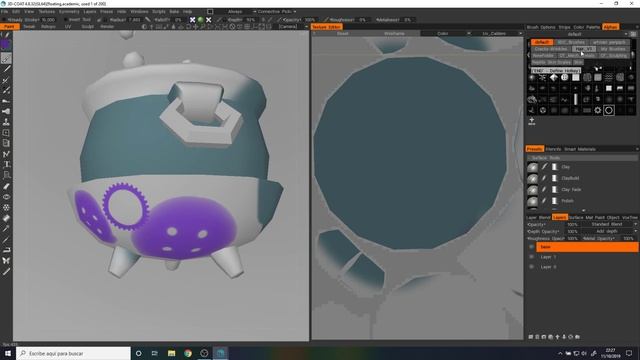Select the Reptile Skin Brushes alpha folder

coord(551,62)
